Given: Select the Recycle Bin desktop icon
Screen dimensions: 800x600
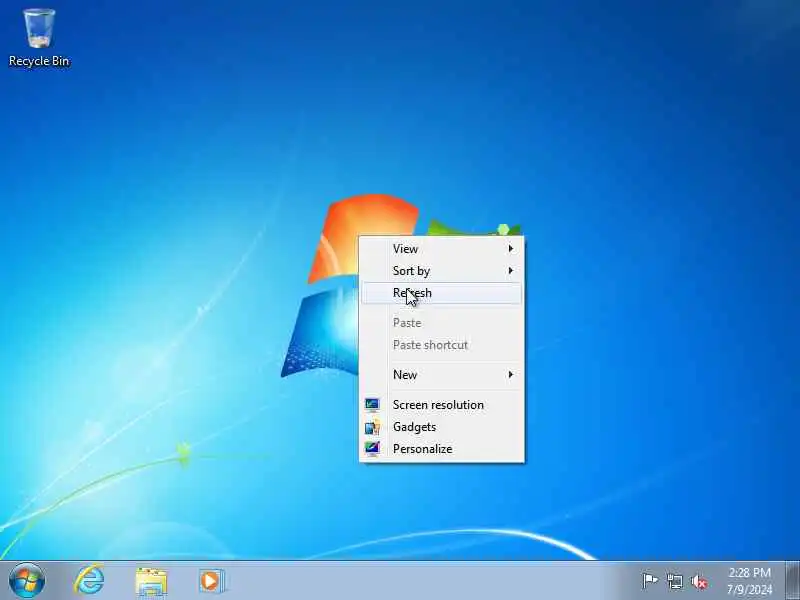Looking at the screenshot, I should [x=39, y=38].
